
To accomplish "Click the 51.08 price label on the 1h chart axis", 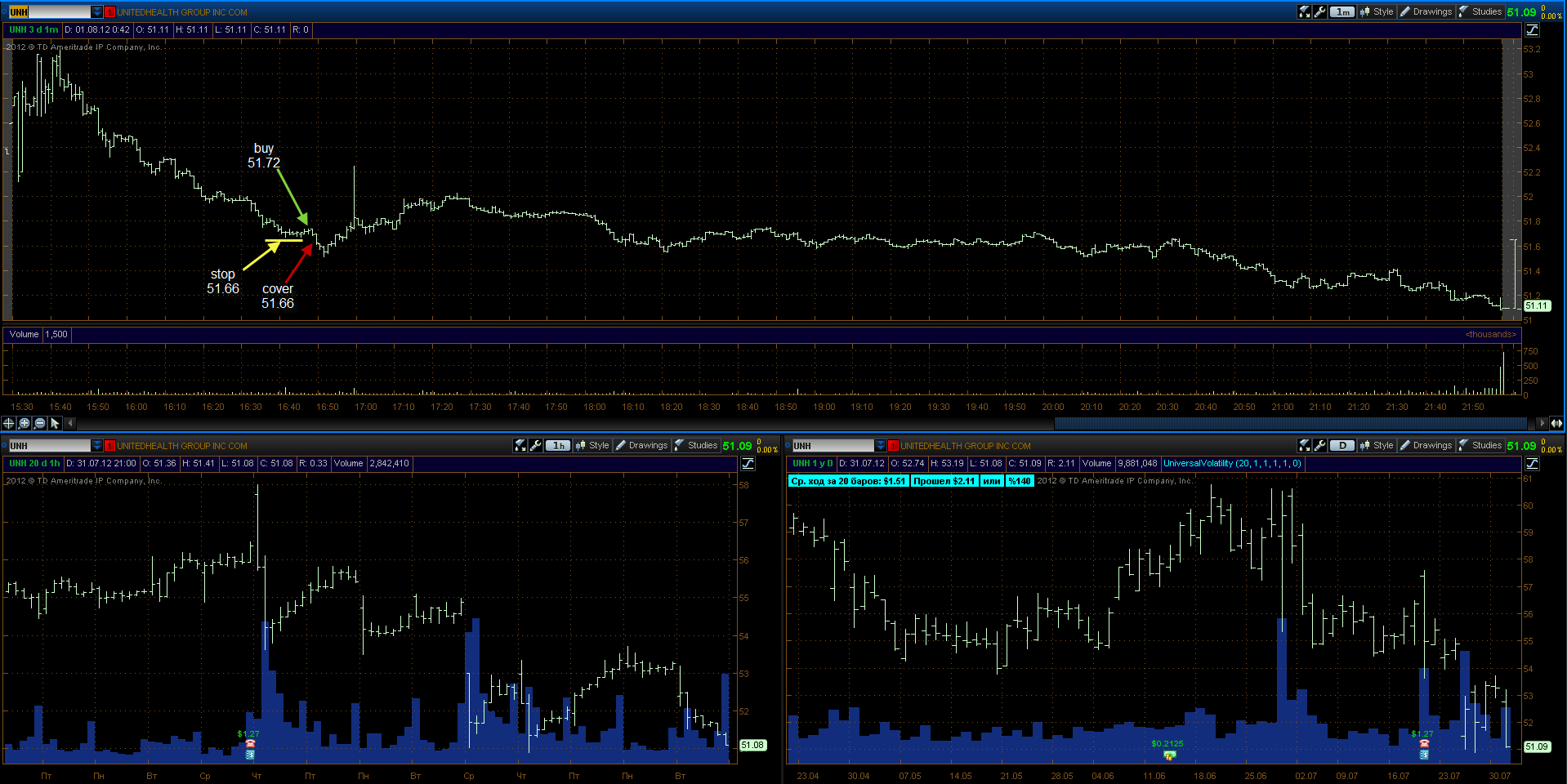I will tap(752, 745).
